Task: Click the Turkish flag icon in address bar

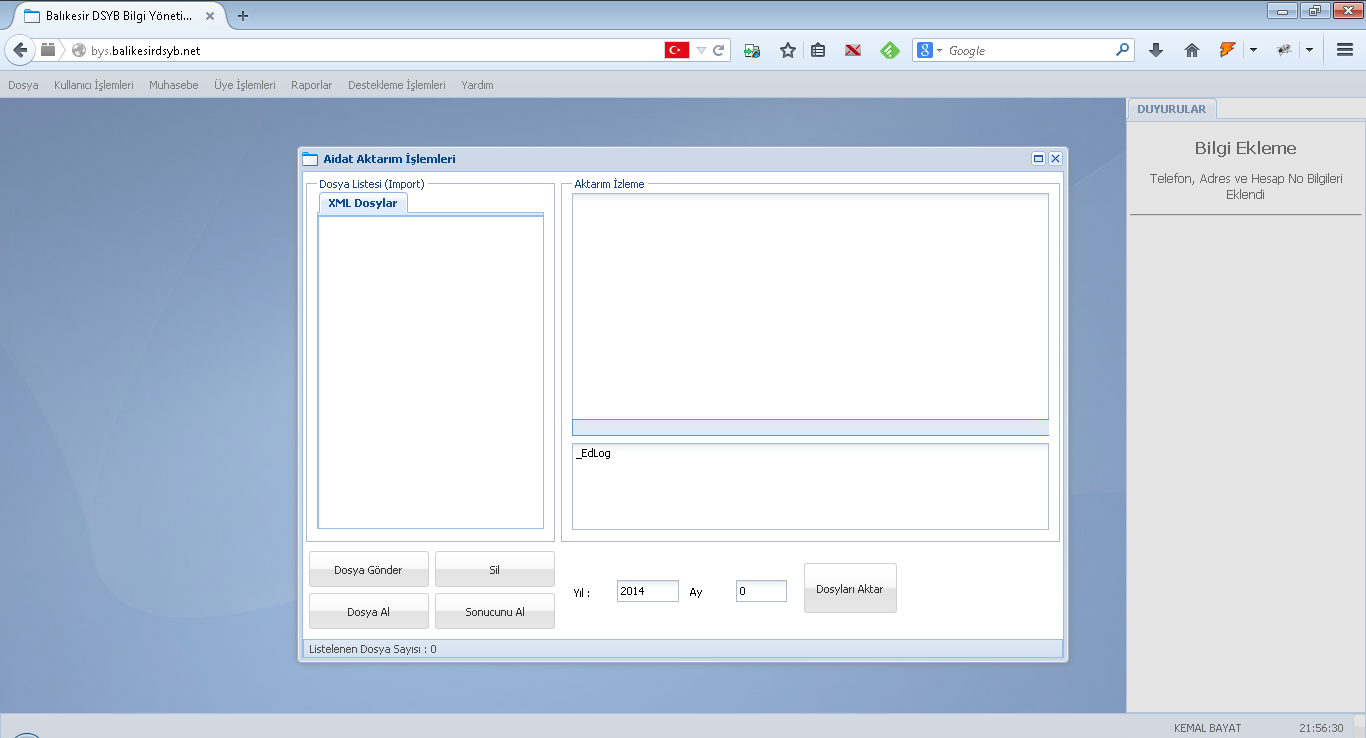Action: (x=677, y=50)
